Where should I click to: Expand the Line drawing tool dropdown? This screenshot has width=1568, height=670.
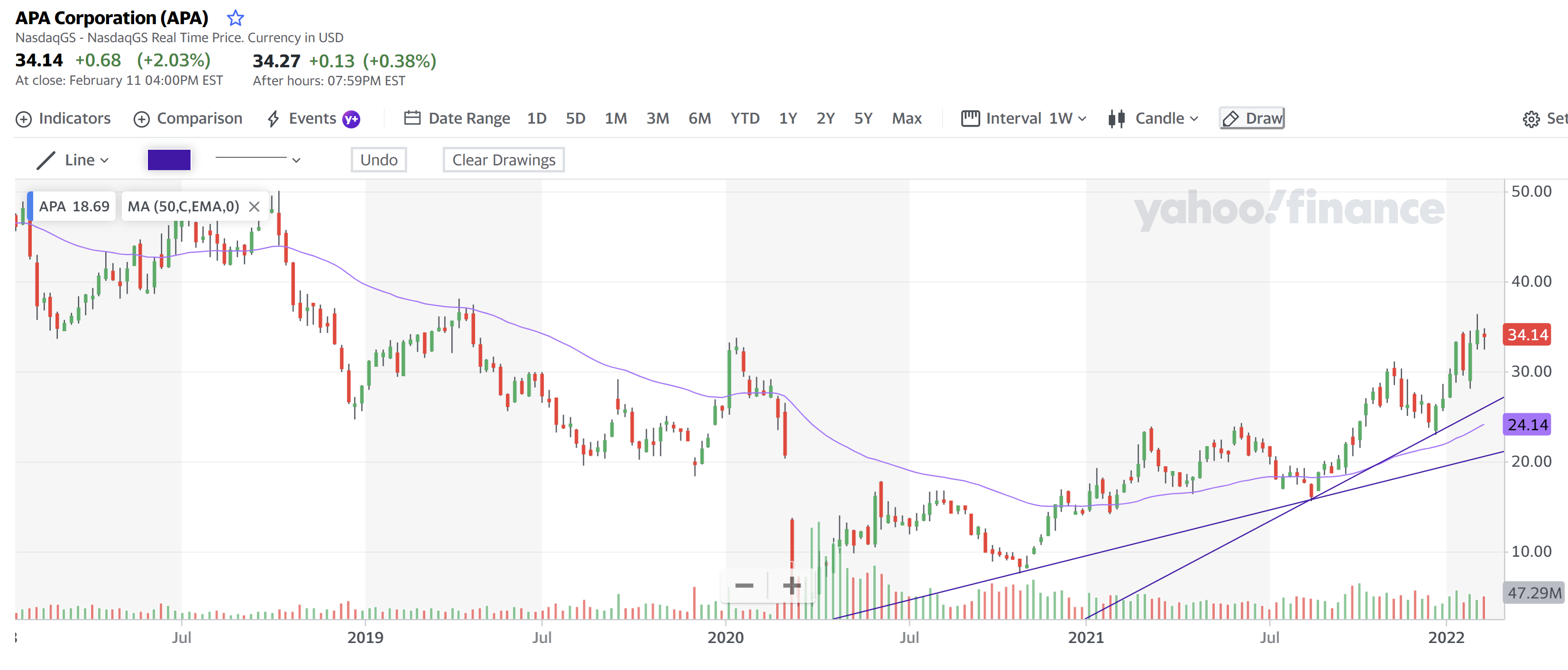73,160
